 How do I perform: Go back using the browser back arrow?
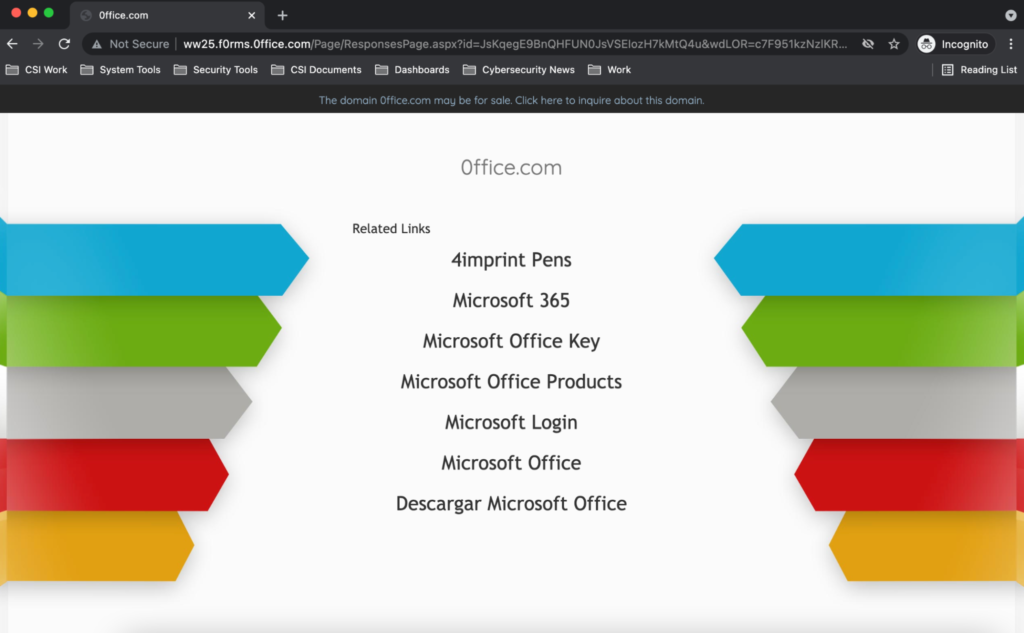click(12, 44)
